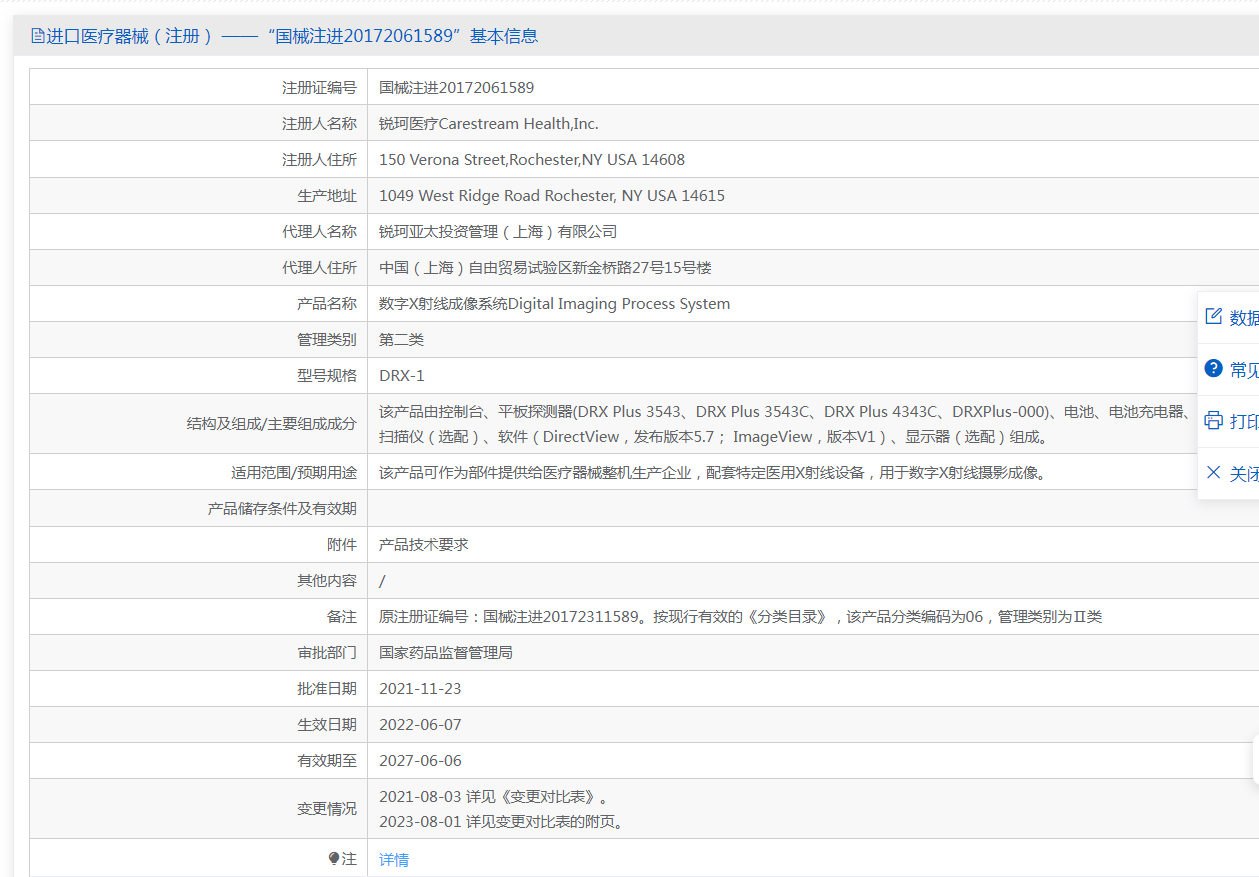The width and height of the screenshot is (1259, 877).
Task: Click the X close icon in side panel
Action: pos(1214,472)
